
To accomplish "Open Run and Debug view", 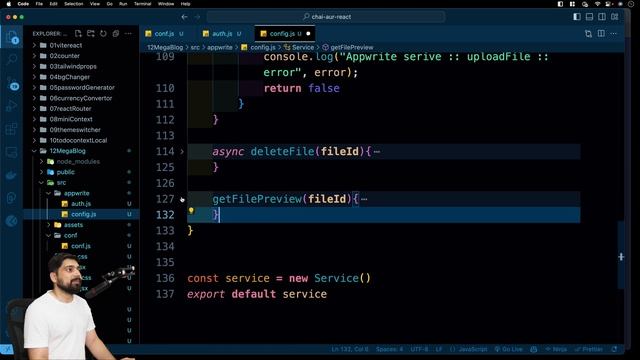I will click(12, 106).
